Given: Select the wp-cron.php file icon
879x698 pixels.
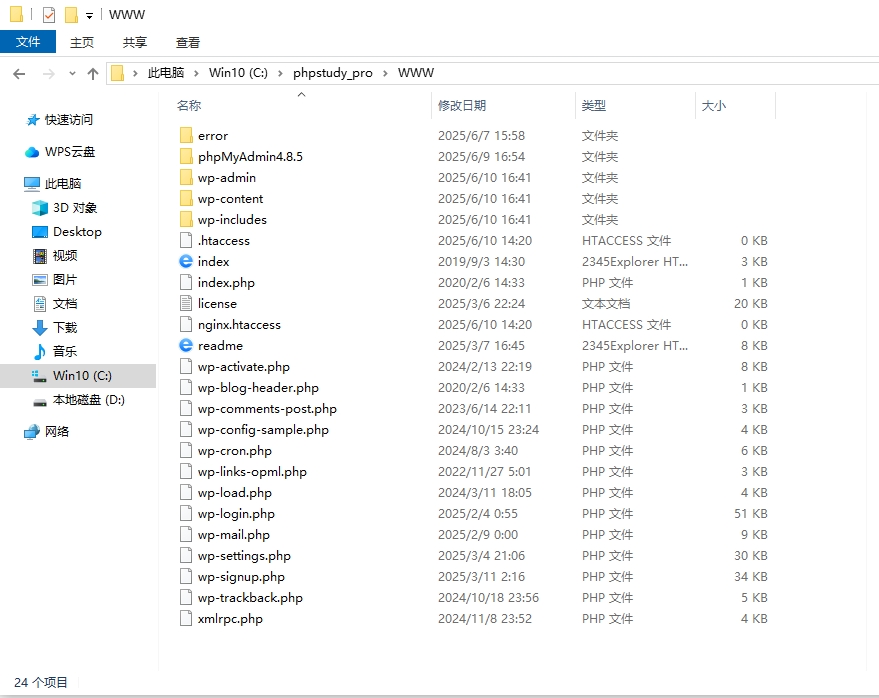Looking at the screenshot, I should click(186, 451).
